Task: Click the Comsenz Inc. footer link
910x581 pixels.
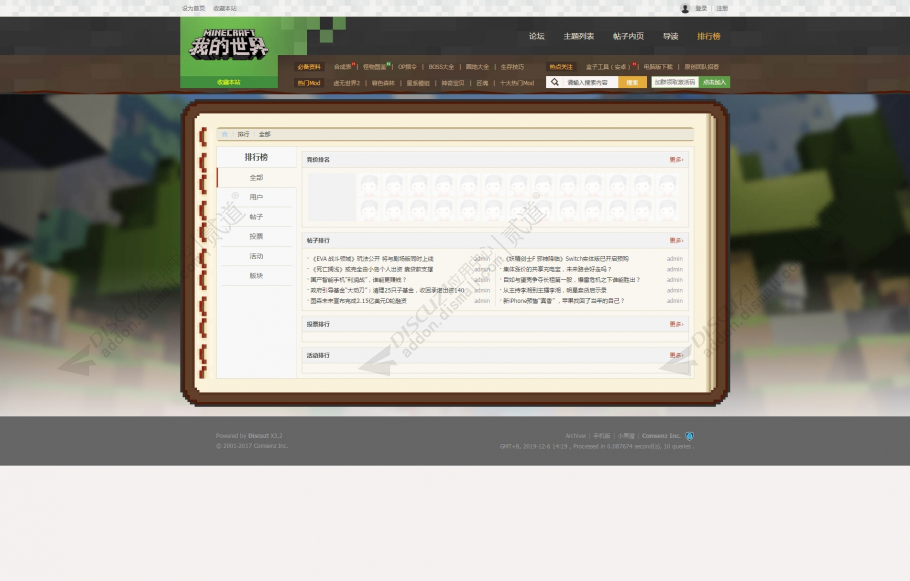Action: [661, 436]
